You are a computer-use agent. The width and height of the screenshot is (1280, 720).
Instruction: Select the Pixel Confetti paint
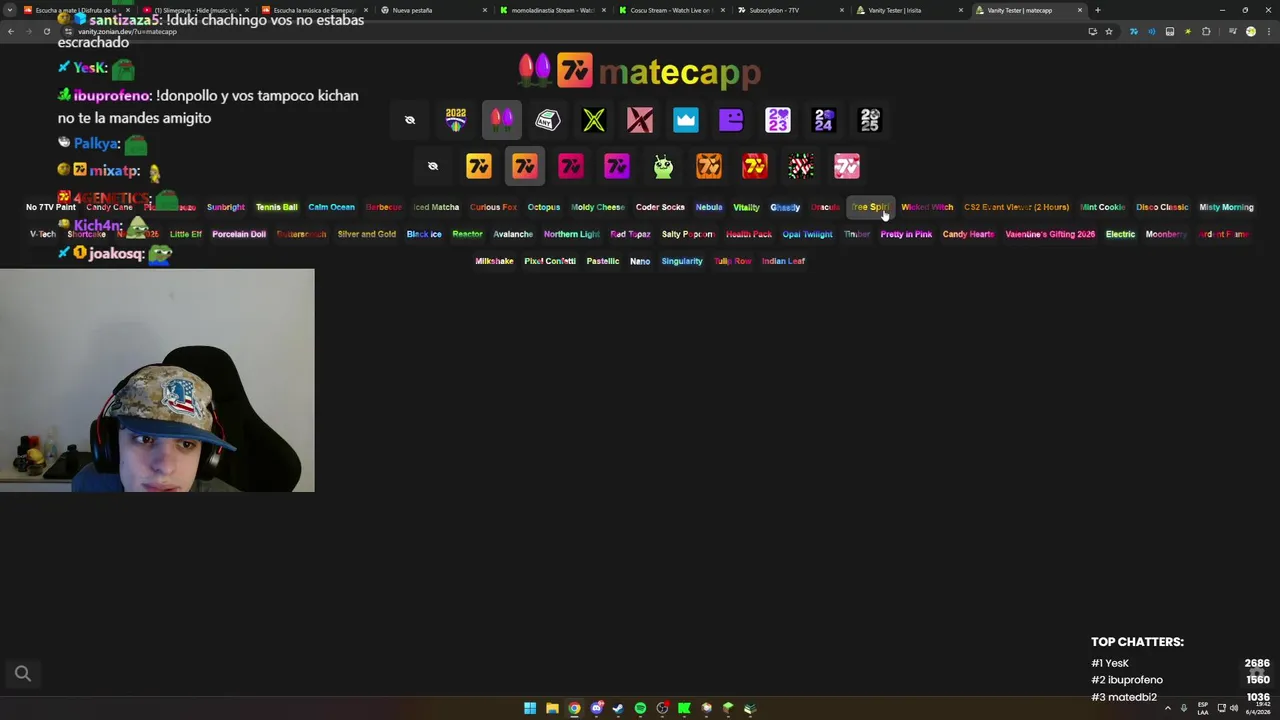click(x=550, y=261)
